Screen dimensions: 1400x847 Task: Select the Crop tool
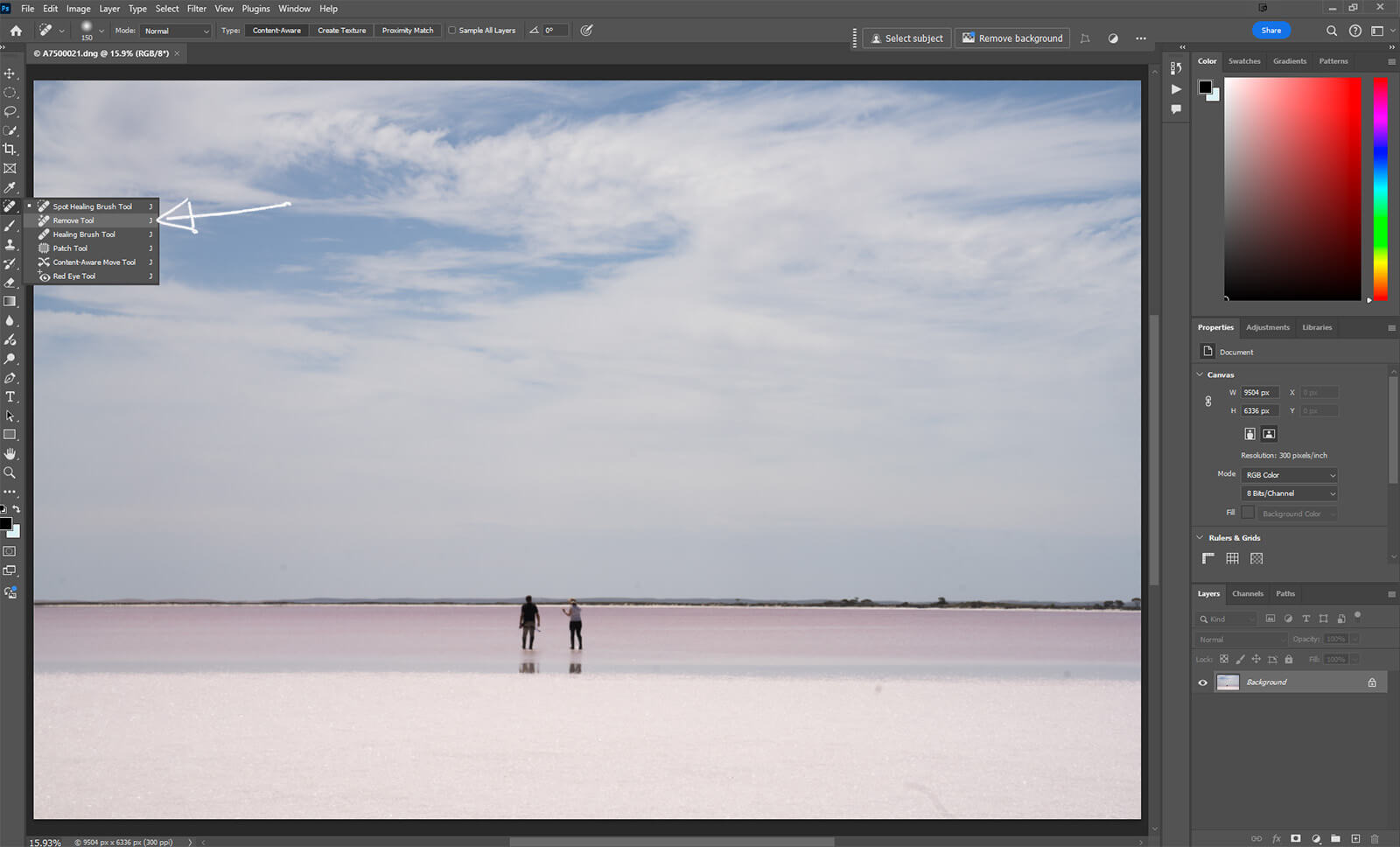[x=10, y=150]
